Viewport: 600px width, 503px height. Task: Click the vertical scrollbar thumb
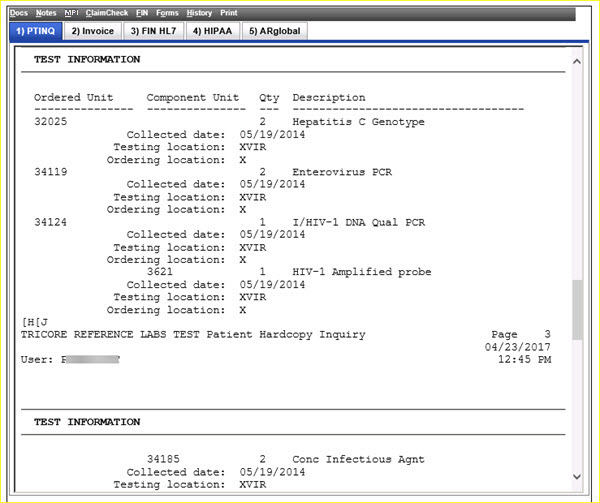pos(576,308)
